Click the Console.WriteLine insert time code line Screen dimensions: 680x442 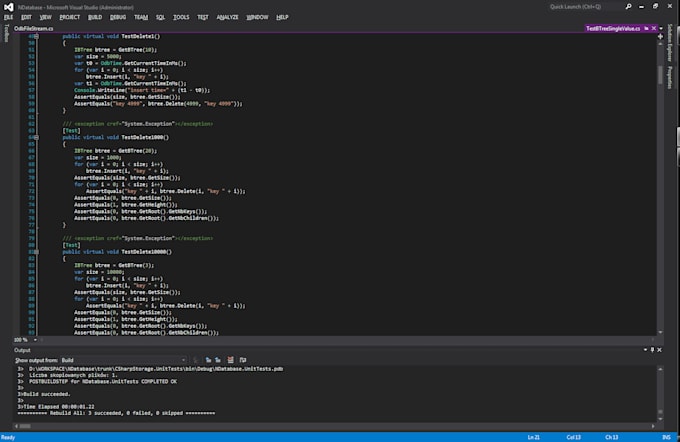click(142, 90)
